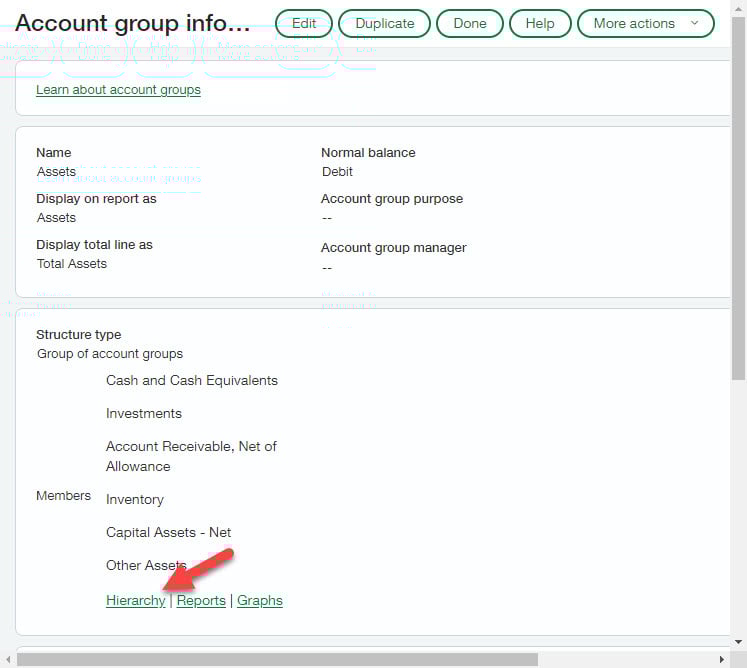The height and width of the screenshot is (668, 747).
Task: Select the Investments member
Action: pos(144,414)
